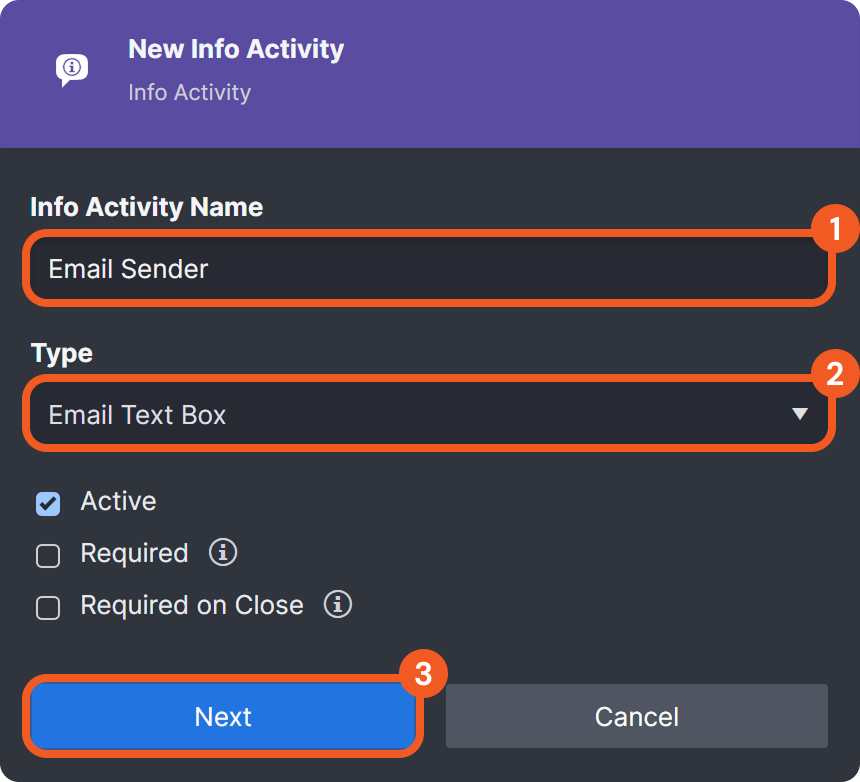Image resolution: width=860 pixels, height=782 pixels.
Task: Enable the Required checkbox
Action: [48, 555]
